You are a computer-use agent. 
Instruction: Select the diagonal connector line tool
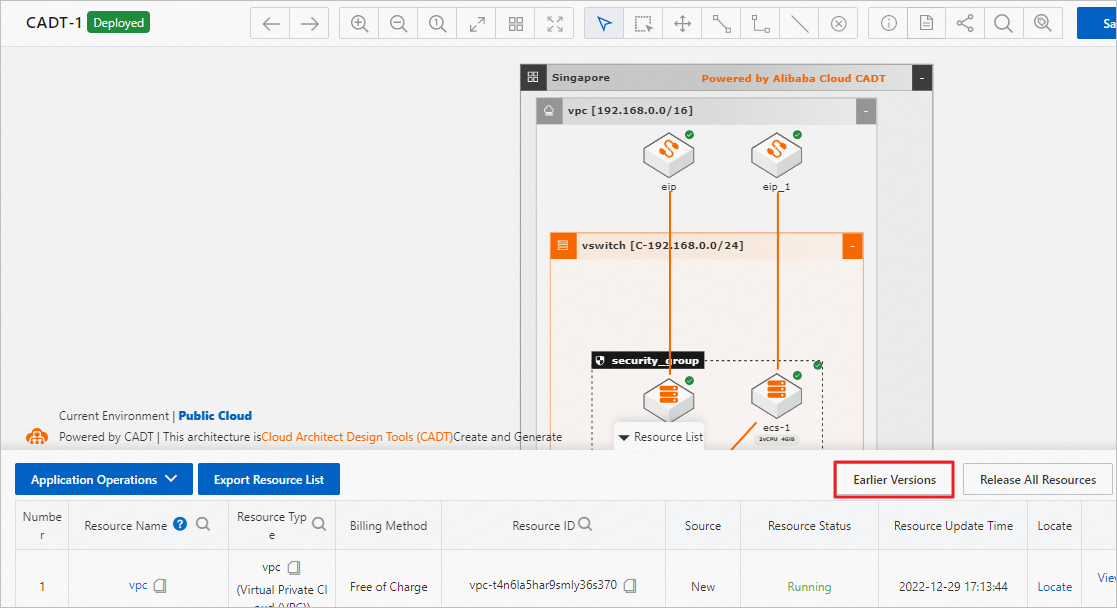(722, 24)
